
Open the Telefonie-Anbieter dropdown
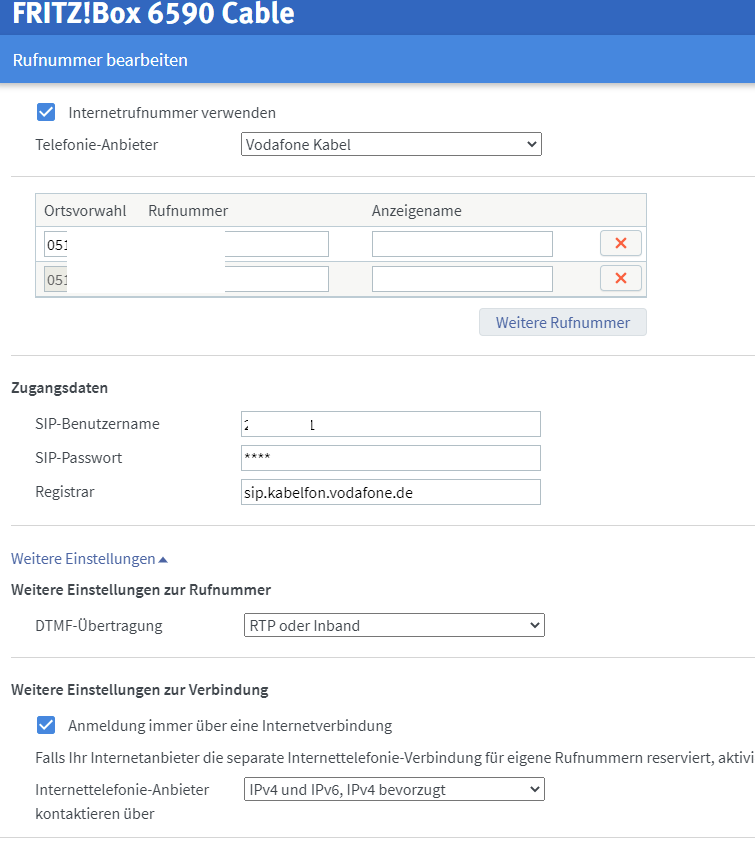point(390,144)
